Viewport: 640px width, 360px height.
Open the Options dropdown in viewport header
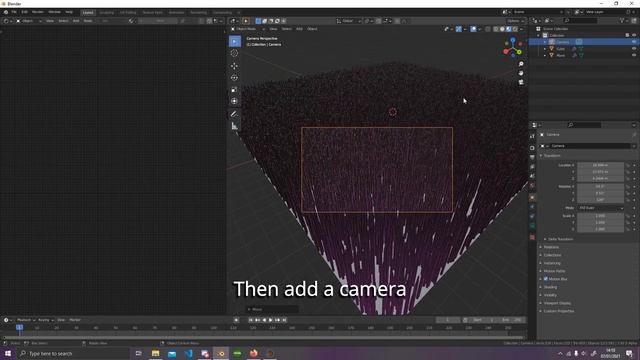[x=515, y=21]
